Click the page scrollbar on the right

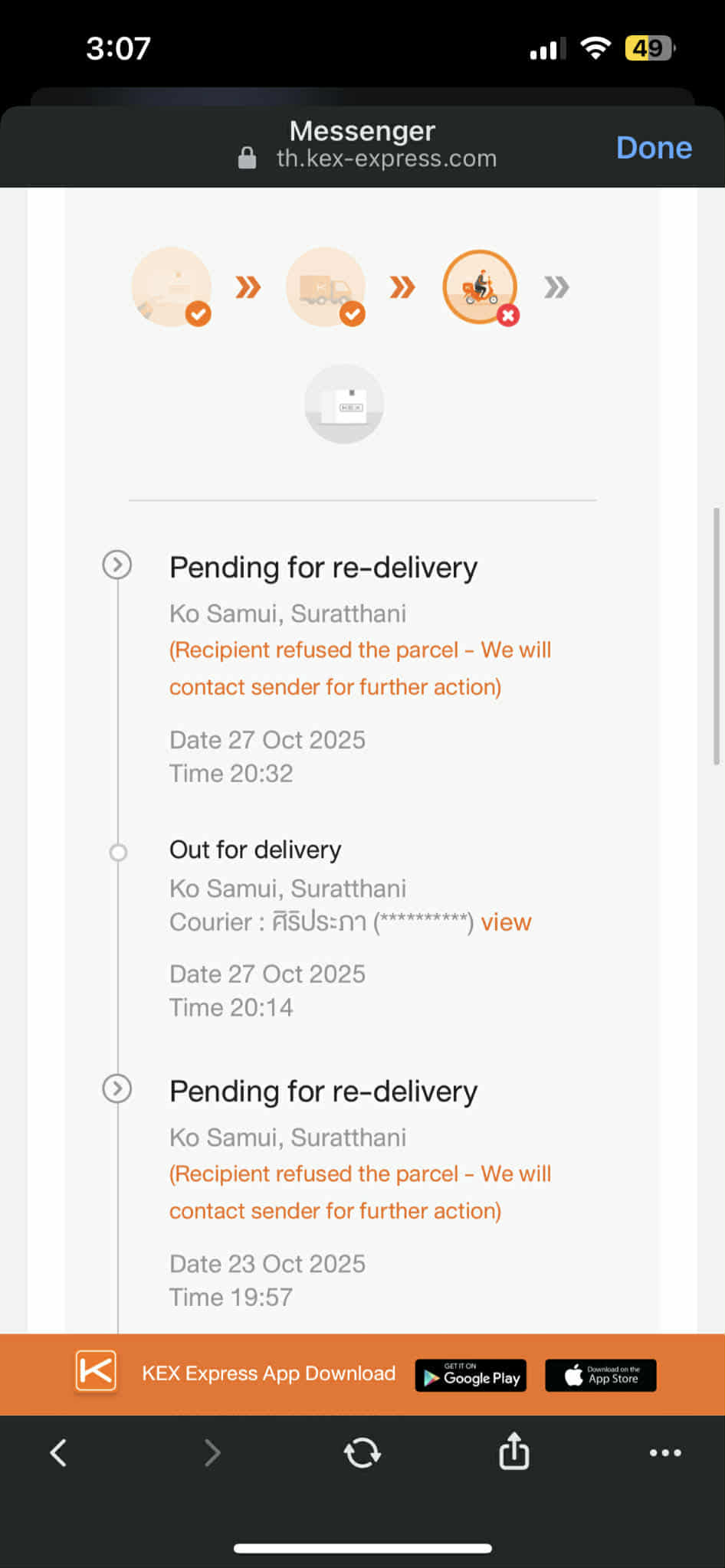click(x=717, y=636)
